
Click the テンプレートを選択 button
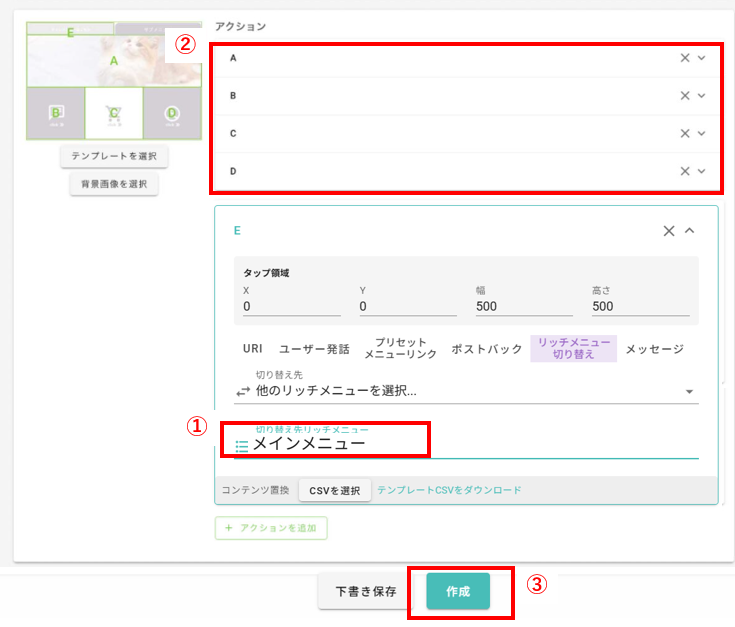pyautogui.click(x=114, y=157)
